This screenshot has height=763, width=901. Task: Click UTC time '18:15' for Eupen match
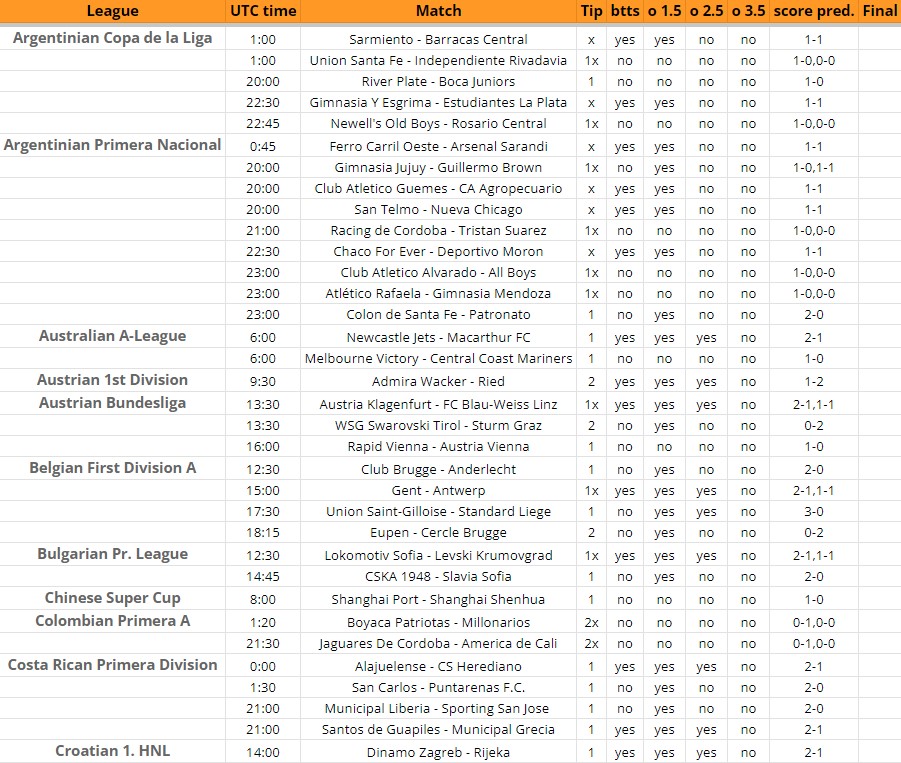point(263,533)
